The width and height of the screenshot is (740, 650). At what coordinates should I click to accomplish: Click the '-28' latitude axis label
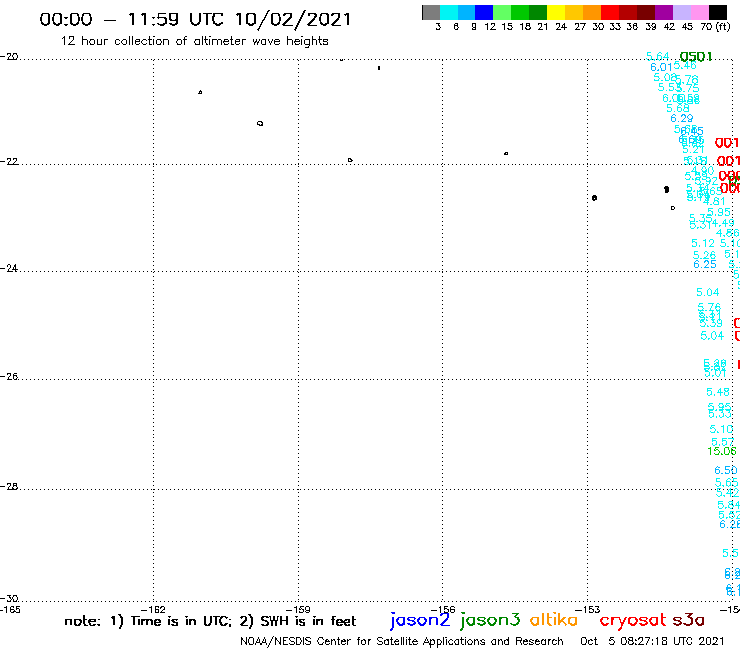point(9,487)
